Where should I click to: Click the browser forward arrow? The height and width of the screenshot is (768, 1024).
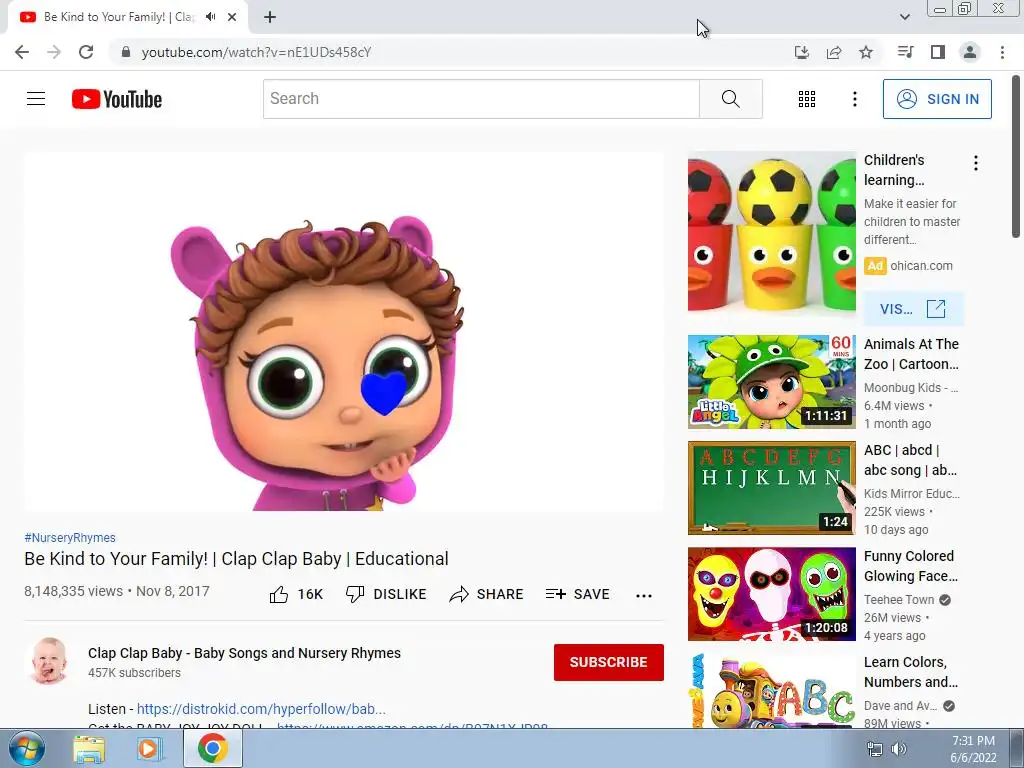tap(54, 52)
